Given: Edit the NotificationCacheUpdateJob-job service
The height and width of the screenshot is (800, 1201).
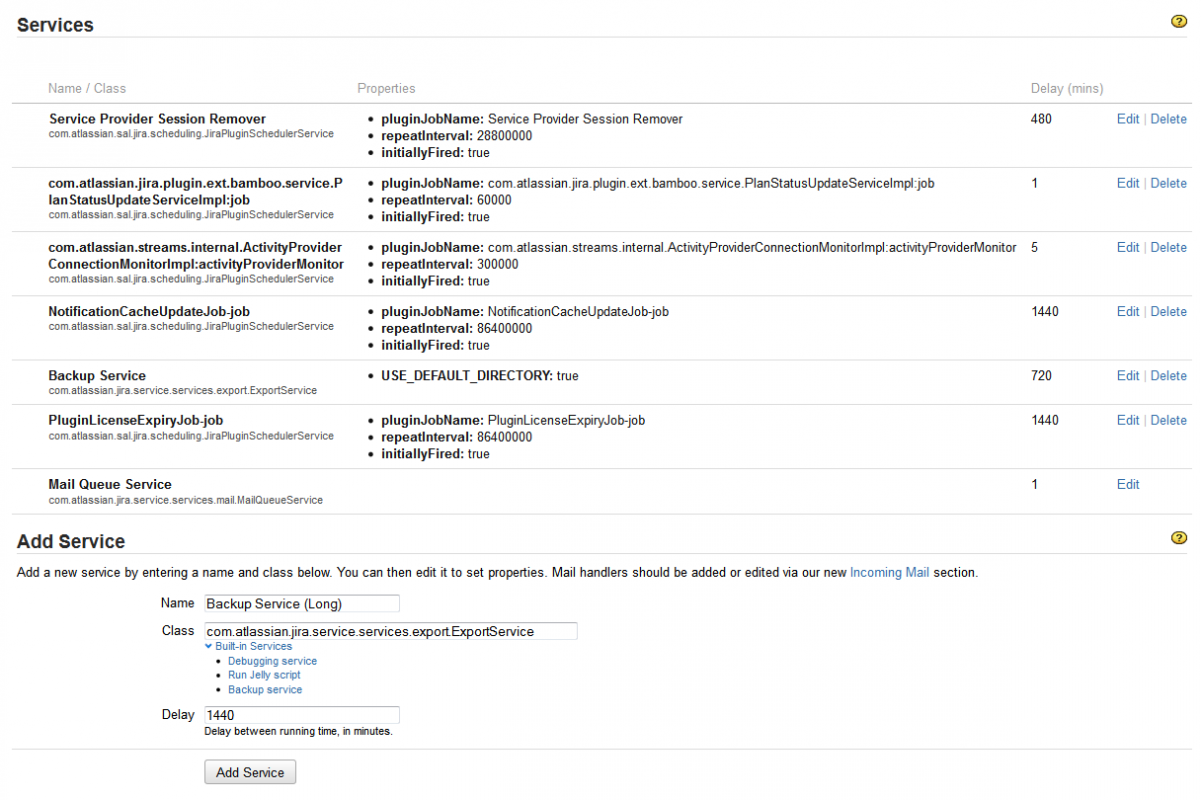Looking at the screenshot, I should click(1127, 312).
